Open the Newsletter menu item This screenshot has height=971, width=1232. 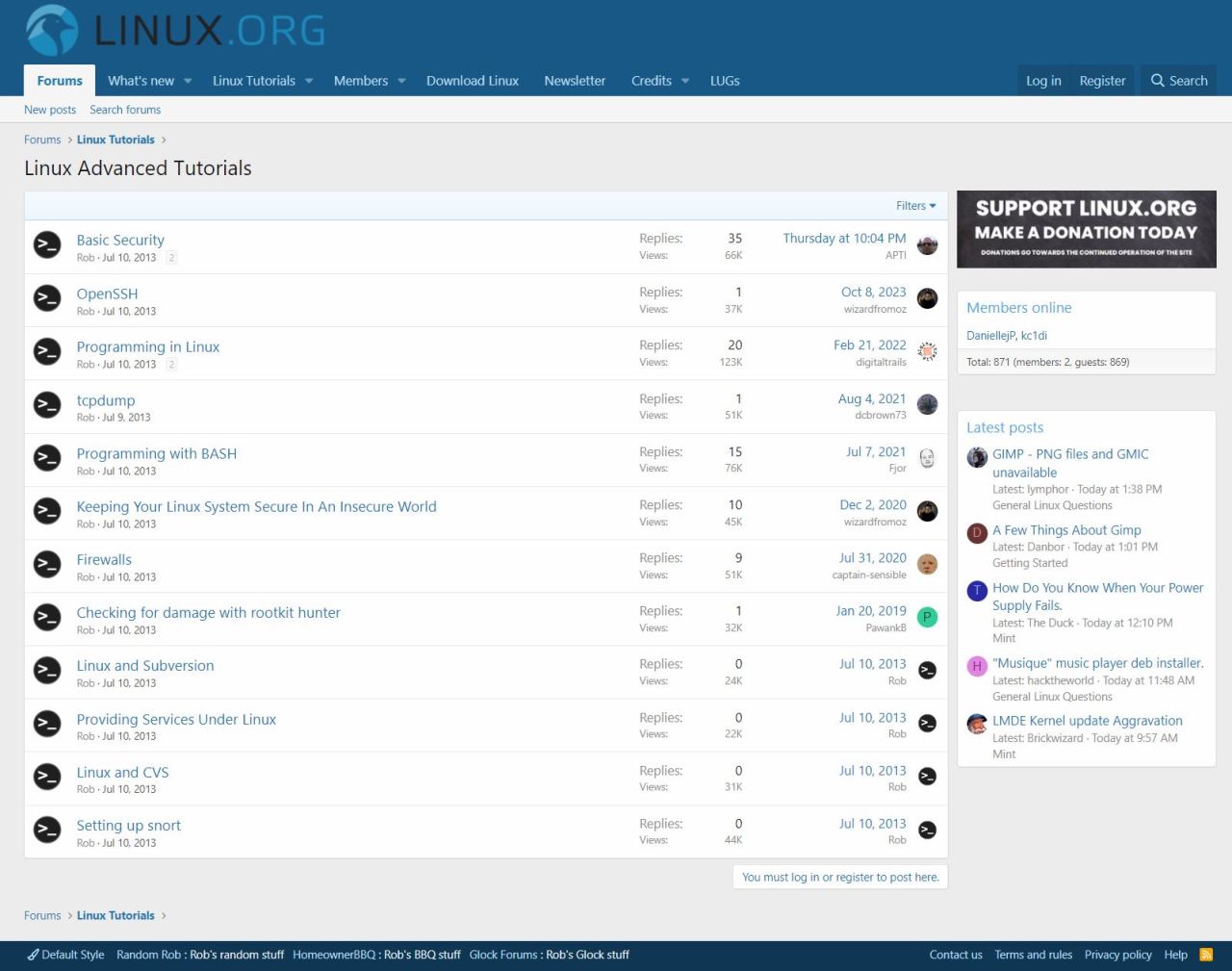point(575,81)
